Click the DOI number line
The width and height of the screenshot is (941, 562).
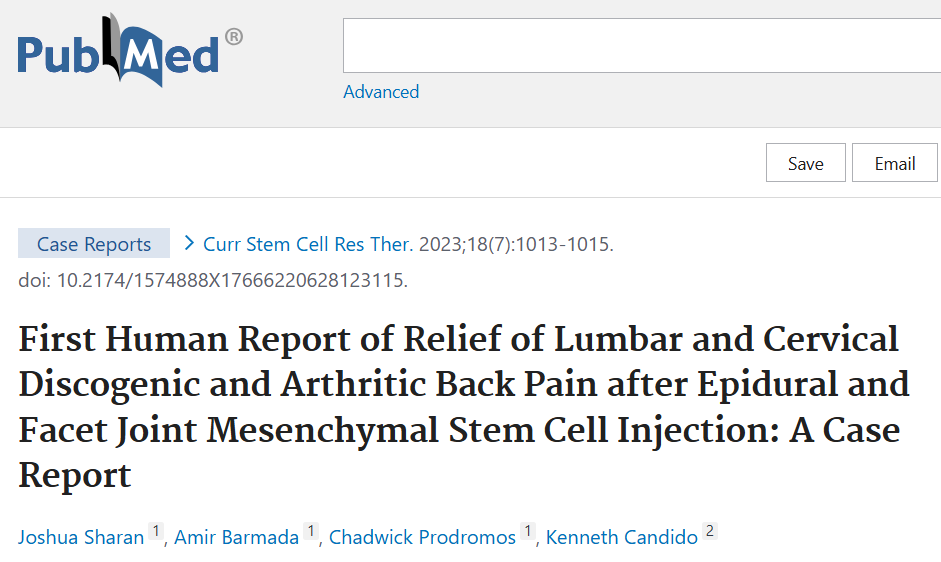(213, 280)
